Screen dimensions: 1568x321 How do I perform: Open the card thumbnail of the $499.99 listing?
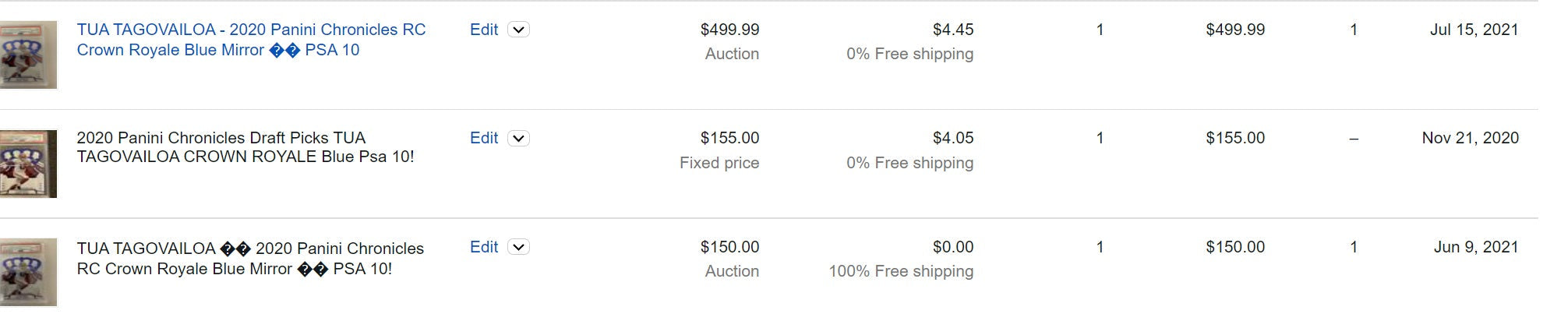point(28,55)
